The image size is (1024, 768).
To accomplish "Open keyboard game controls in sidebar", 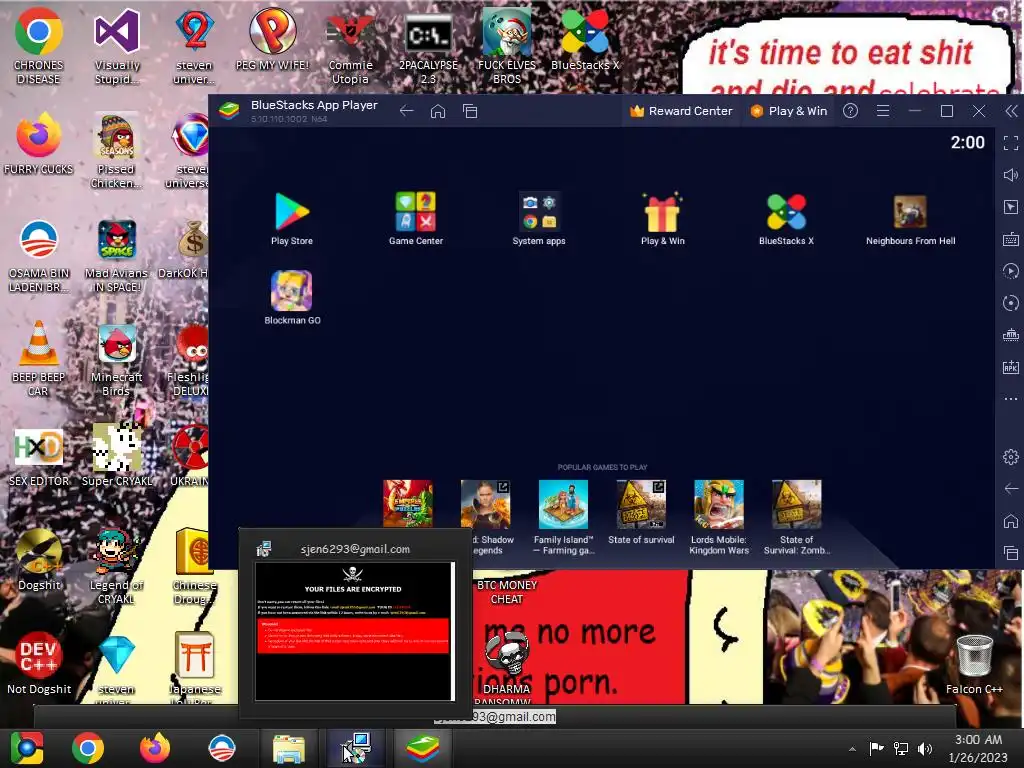I will point(1010,239).
